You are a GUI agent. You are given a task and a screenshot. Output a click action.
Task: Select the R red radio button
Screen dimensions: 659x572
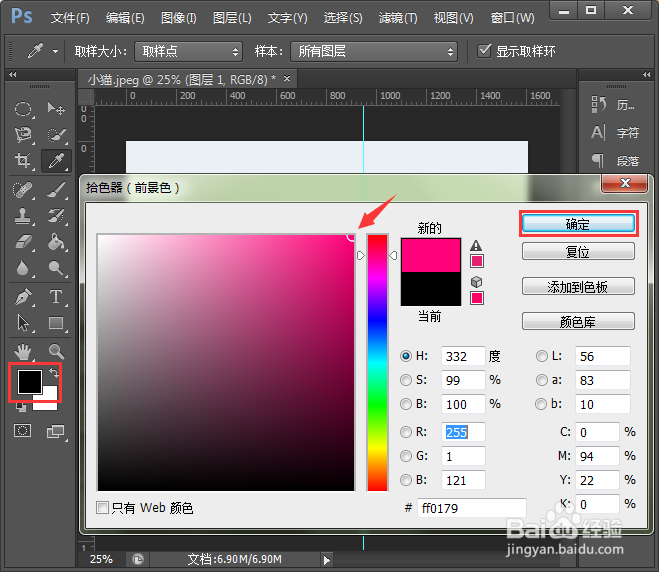click(406, 432)
